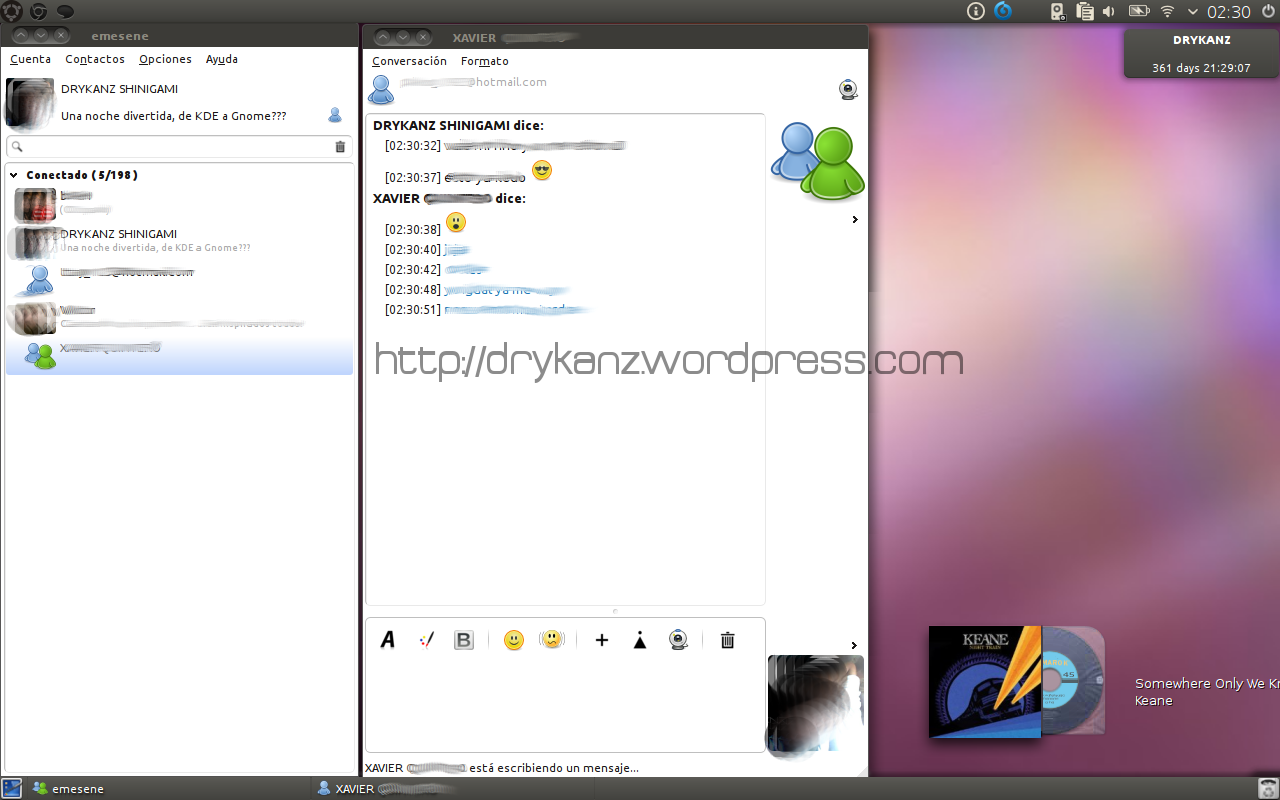Viewport: 1280px width, 800px height.
Task: Collapse the contact avatar side panel arrow
Action: 855,220
